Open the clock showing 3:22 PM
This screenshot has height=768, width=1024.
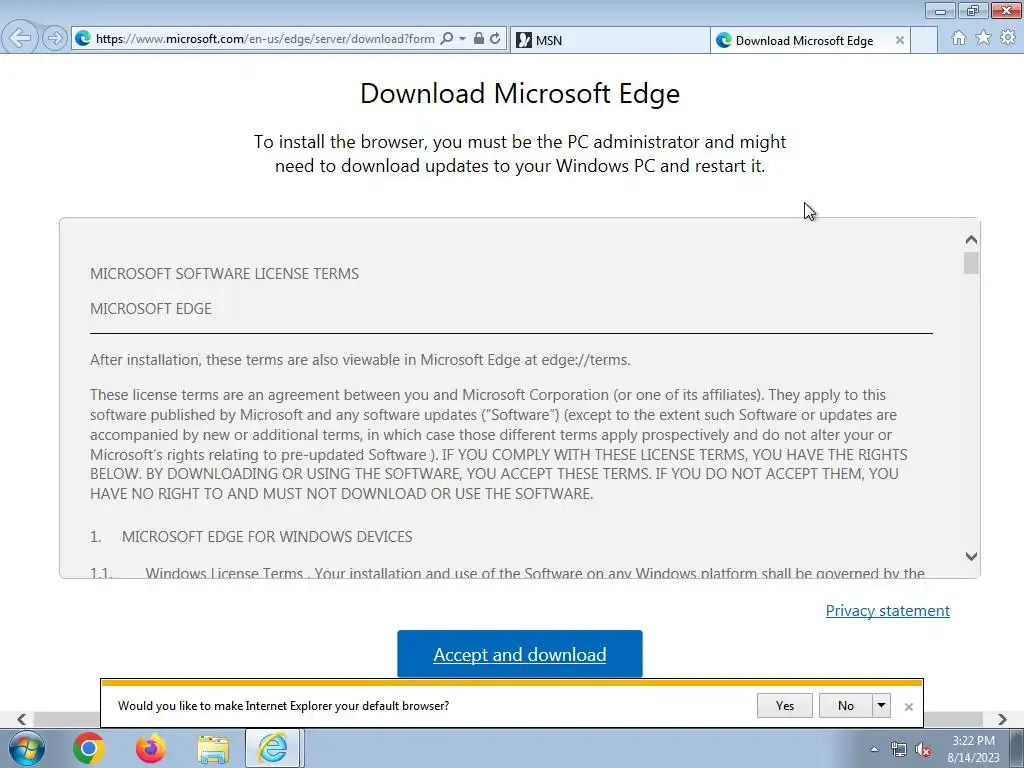click(x=973, y=749)
